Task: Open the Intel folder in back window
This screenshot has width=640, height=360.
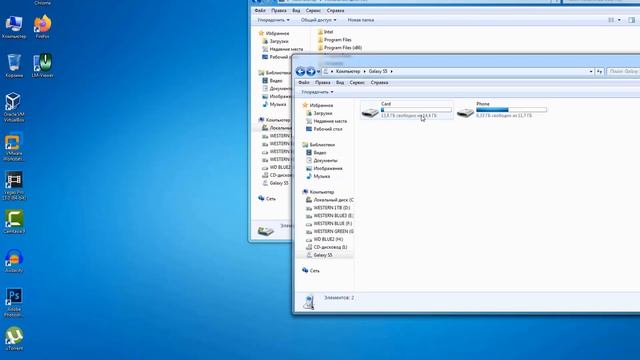Action: [x=329, y=32]
